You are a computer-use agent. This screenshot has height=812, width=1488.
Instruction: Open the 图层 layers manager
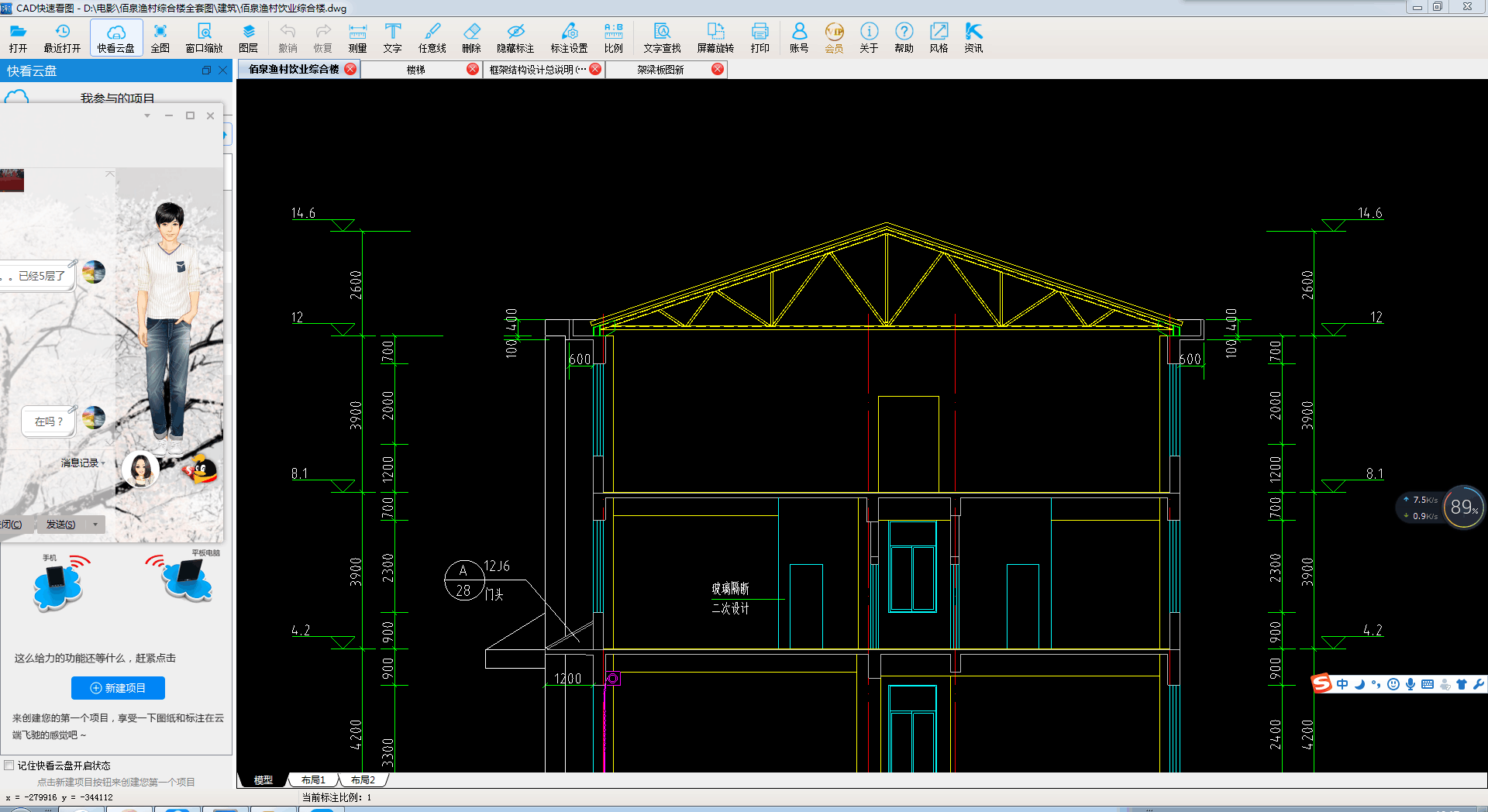[249, 37]
